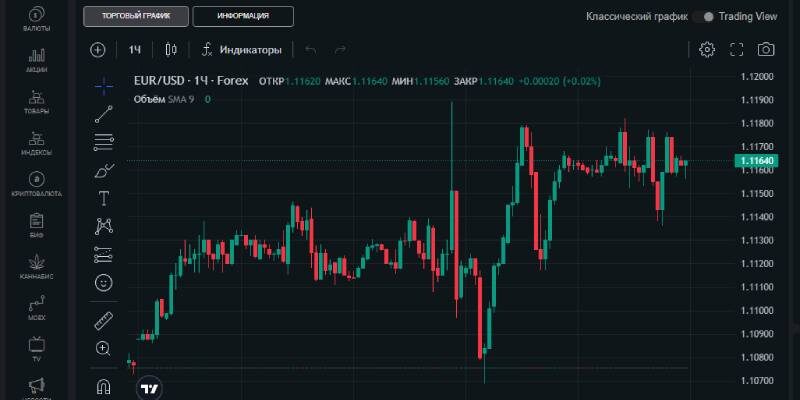The image size is (800, 400).
Task: Open the candlestick chart type selector
Action: tap(171, 50)
